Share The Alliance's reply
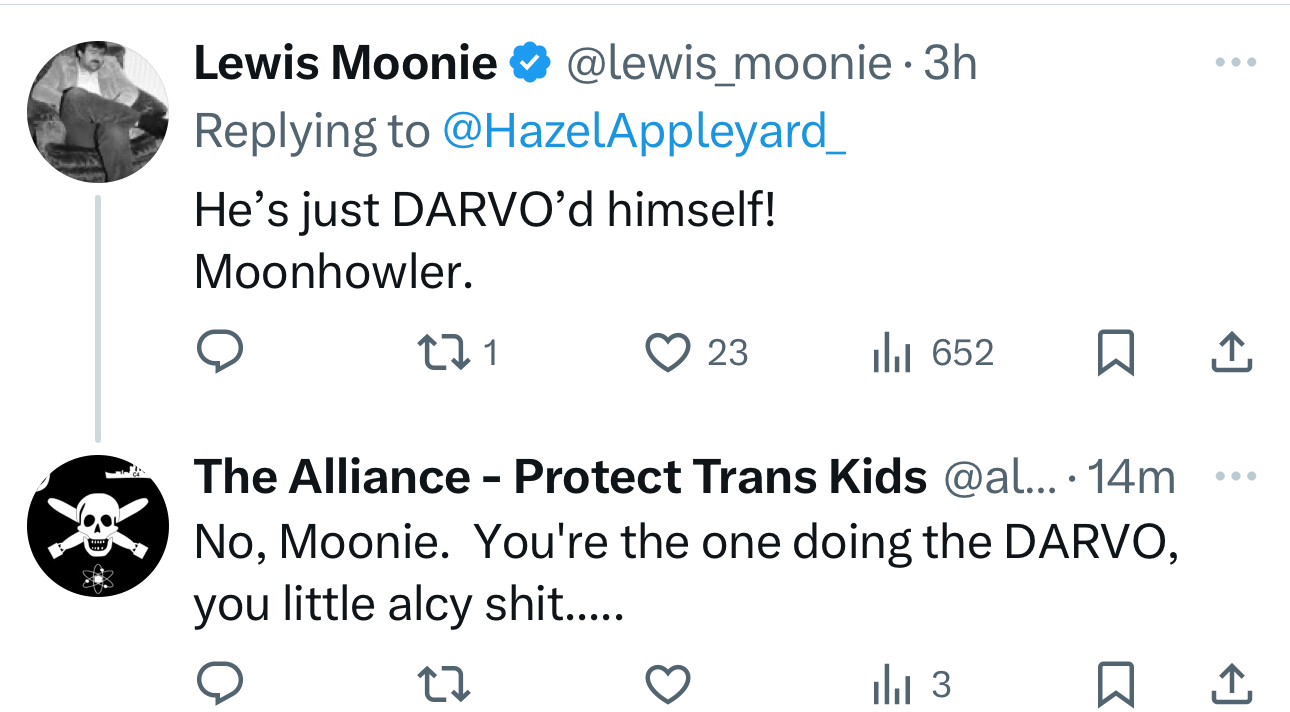This screenshot has width=1290, height=712. click(x=1232, y=685)
